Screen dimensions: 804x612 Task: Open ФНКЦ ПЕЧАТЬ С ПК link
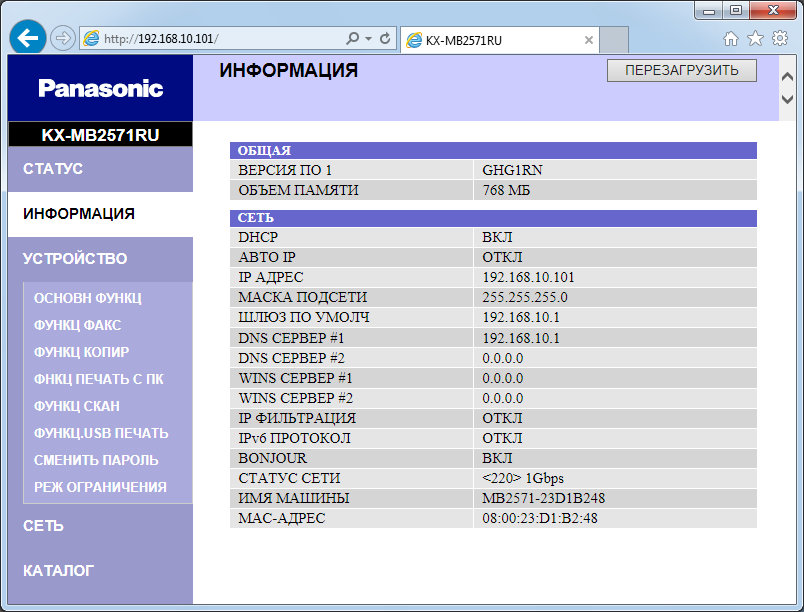point(98,379)
